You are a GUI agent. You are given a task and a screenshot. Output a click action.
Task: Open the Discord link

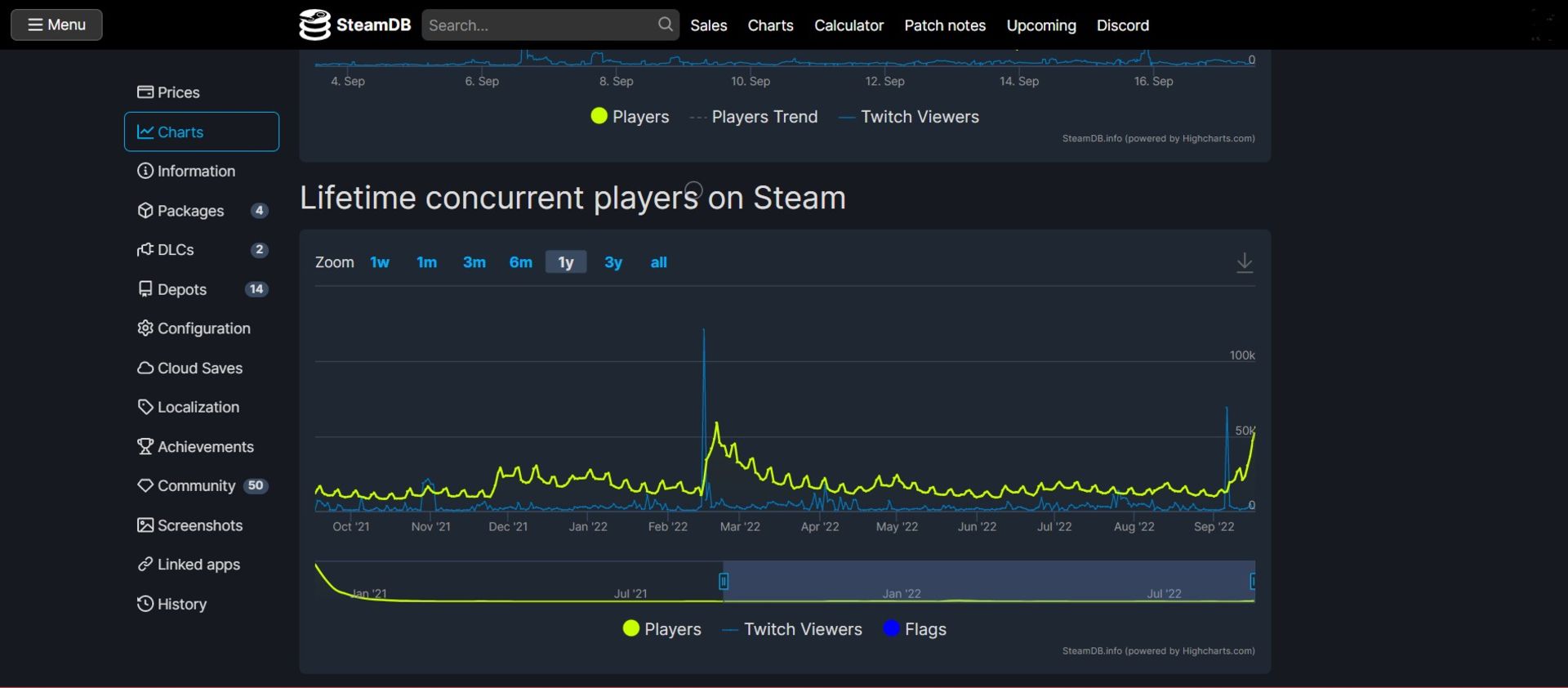coord(1122,25)
